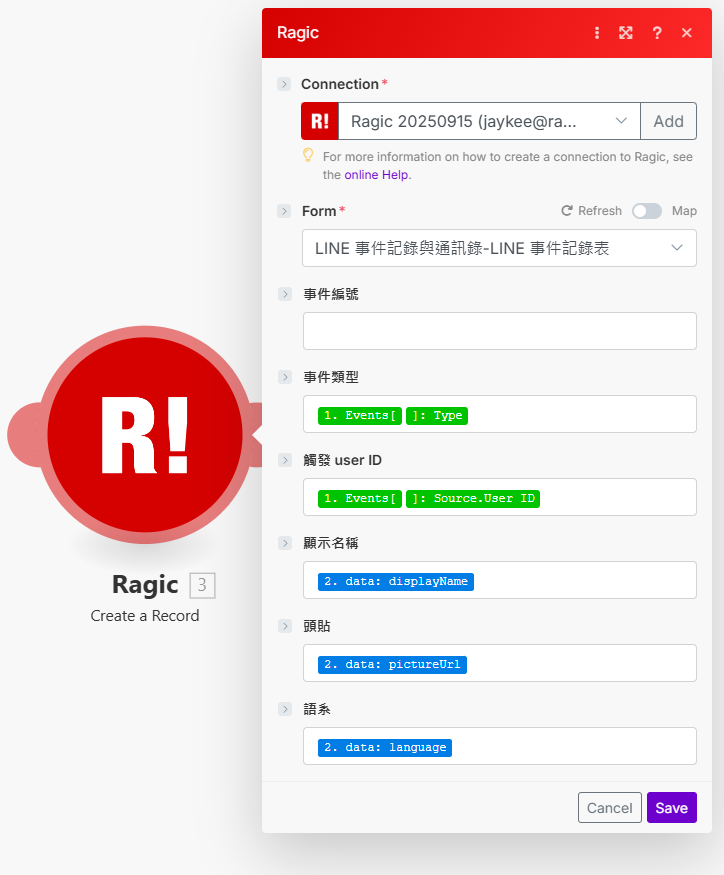Select the ']: Type' pill

(437, 416)
